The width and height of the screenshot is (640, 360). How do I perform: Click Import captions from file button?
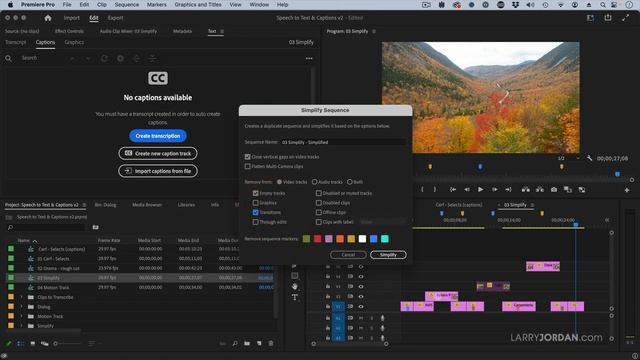(158, 171)
